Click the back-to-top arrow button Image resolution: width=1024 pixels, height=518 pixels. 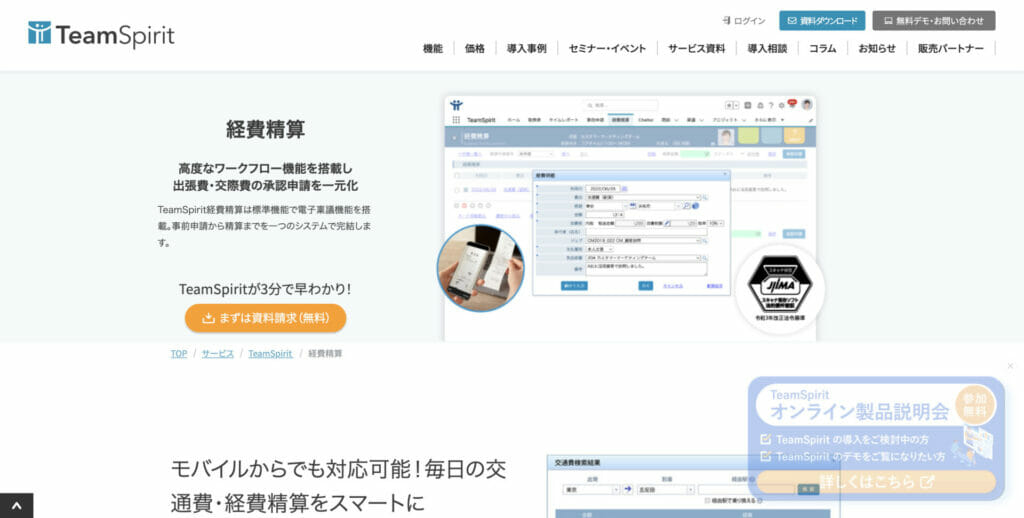16,506
